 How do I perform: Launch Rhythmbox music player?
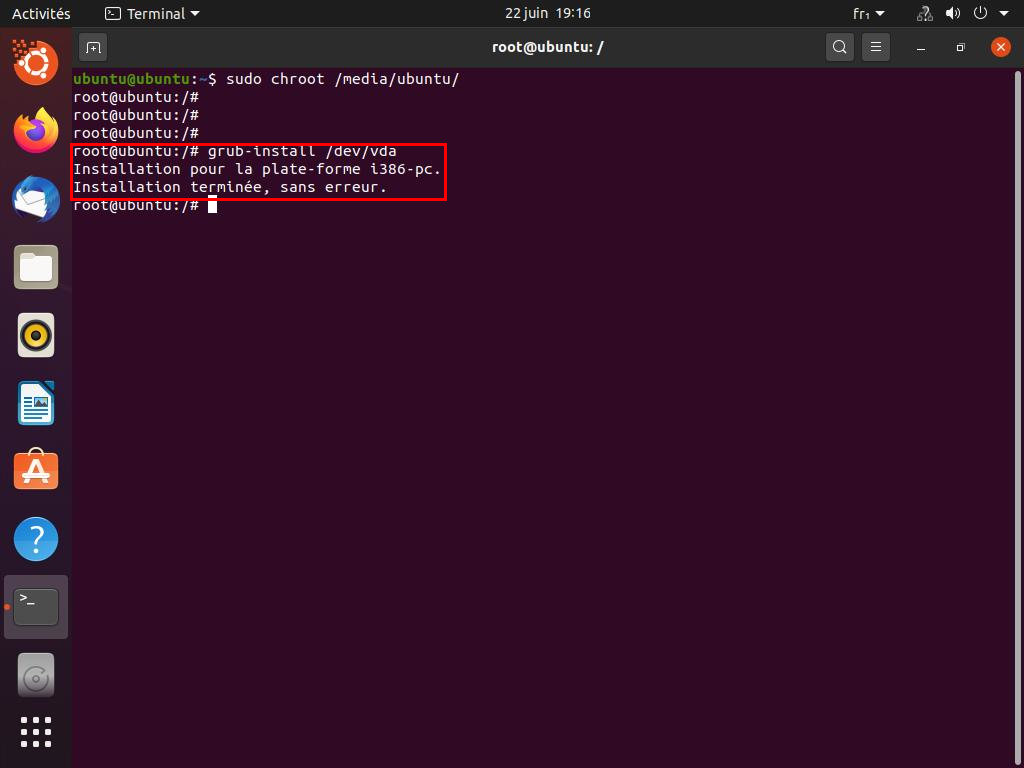[36, 335]
